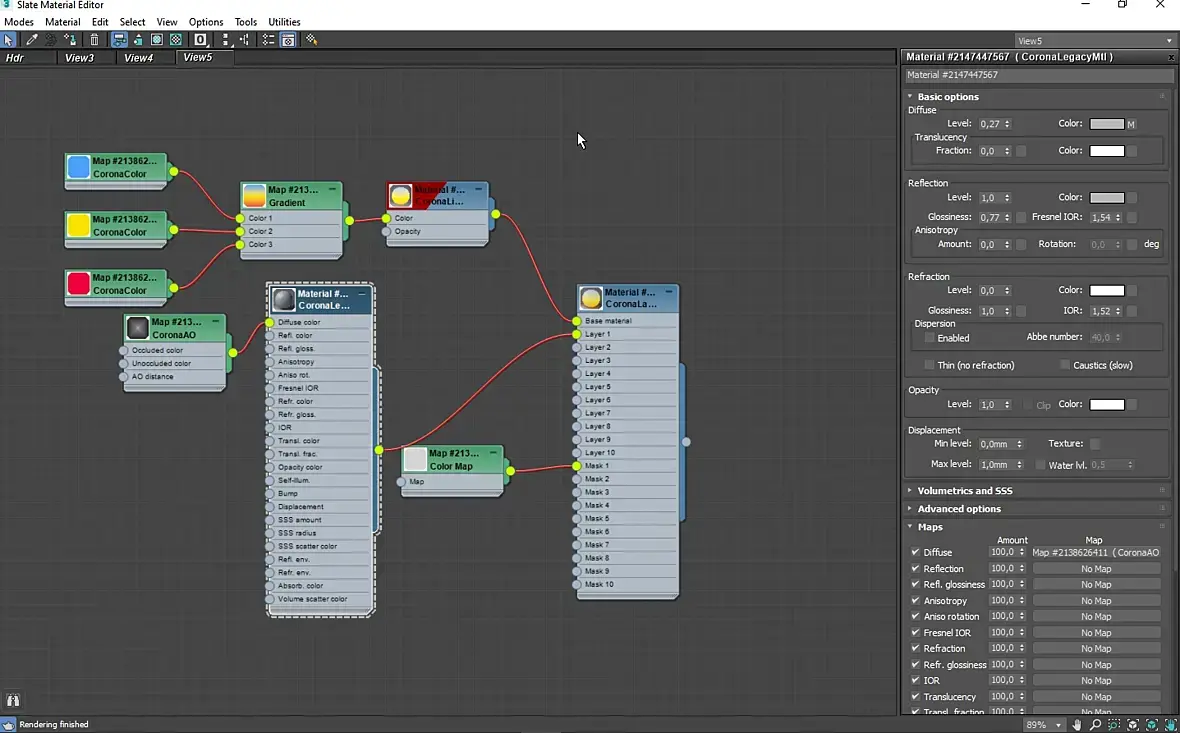Click the Lay Out All vertical icon

pos(226,40)
